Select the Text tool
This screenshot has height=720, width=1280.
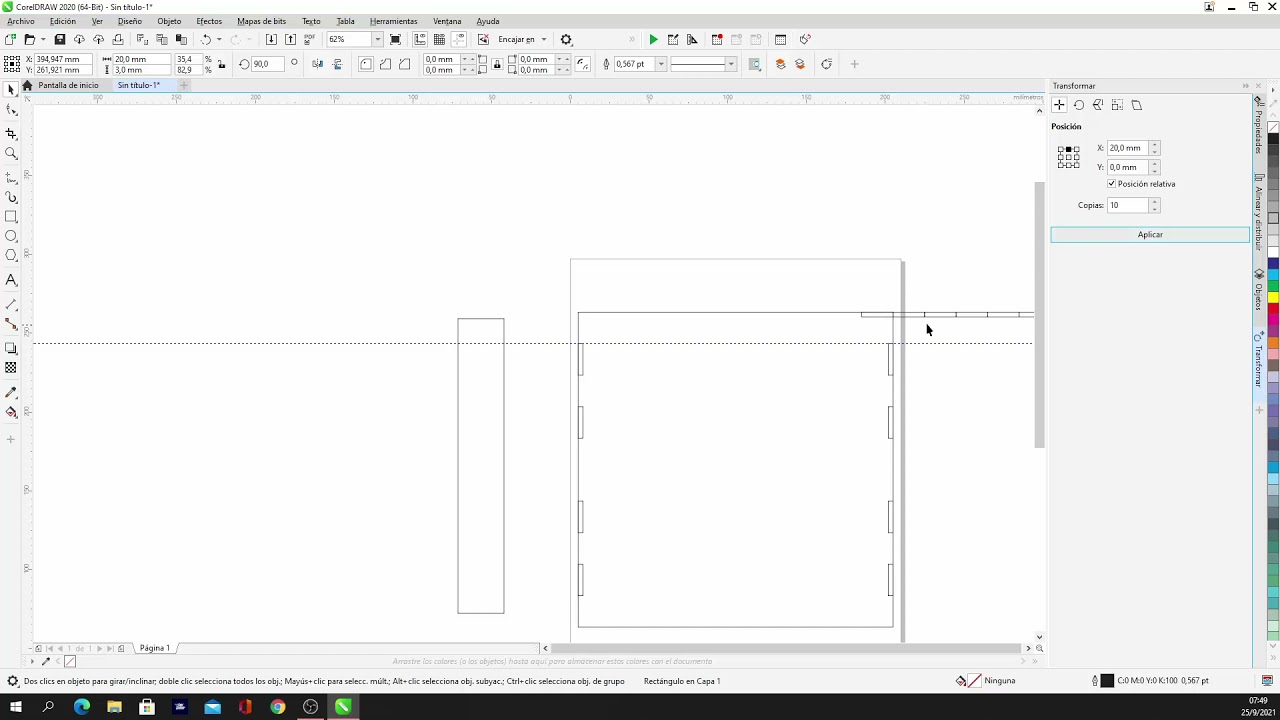pos(11,280)
